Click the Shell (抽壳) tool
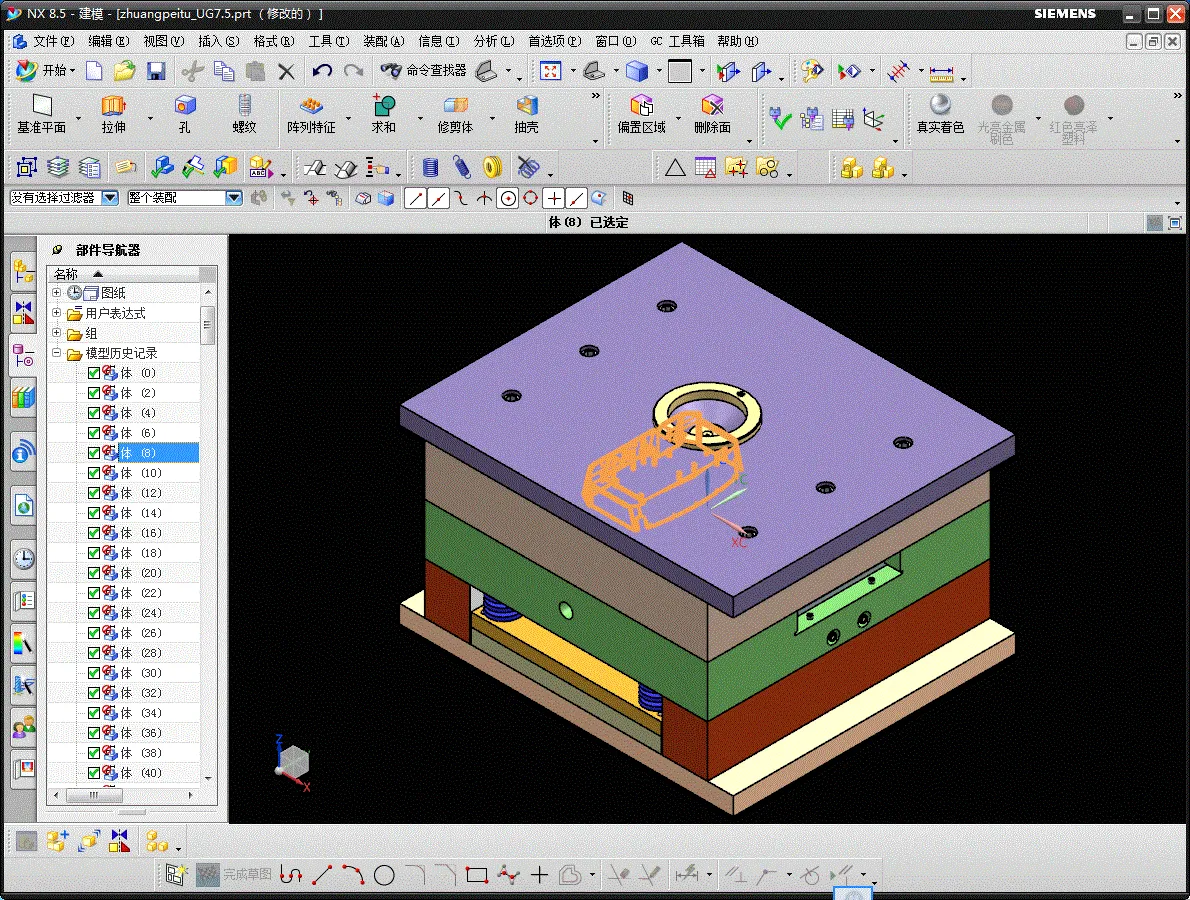 click(x=526, y=115)
